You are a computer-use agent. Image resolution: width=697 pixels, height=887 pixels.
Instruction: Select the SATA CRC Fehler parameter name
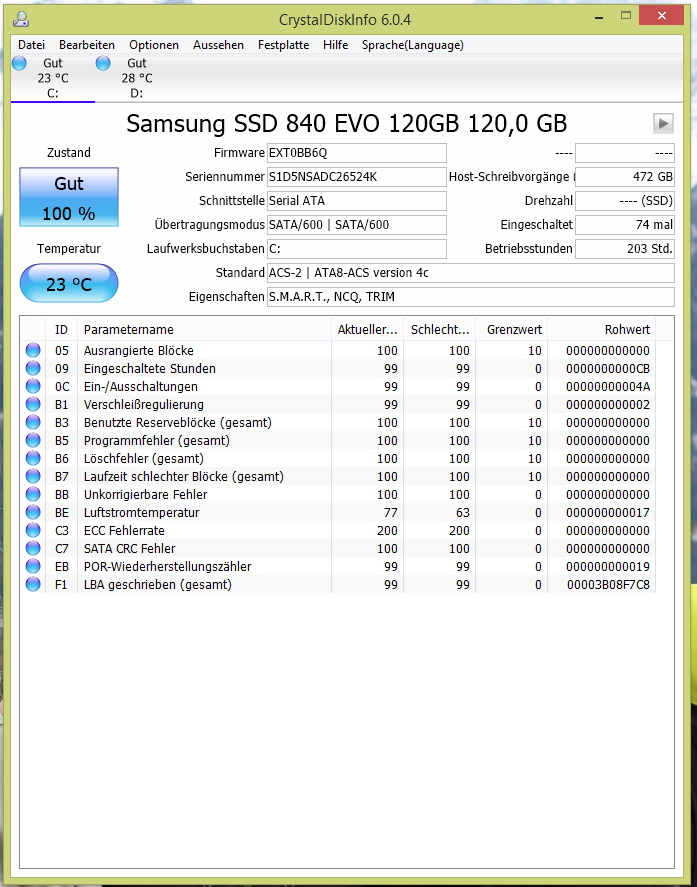coord(130,548)
